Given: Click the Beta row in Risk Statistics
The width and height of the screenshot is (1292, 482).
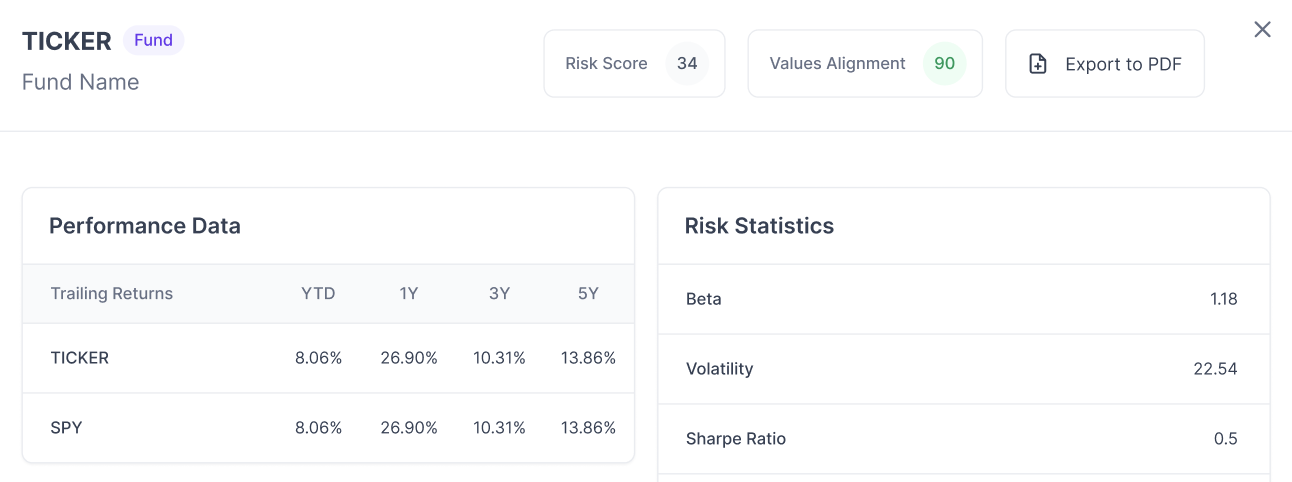Looking at the screenshot, I should (x=964, y=299).
